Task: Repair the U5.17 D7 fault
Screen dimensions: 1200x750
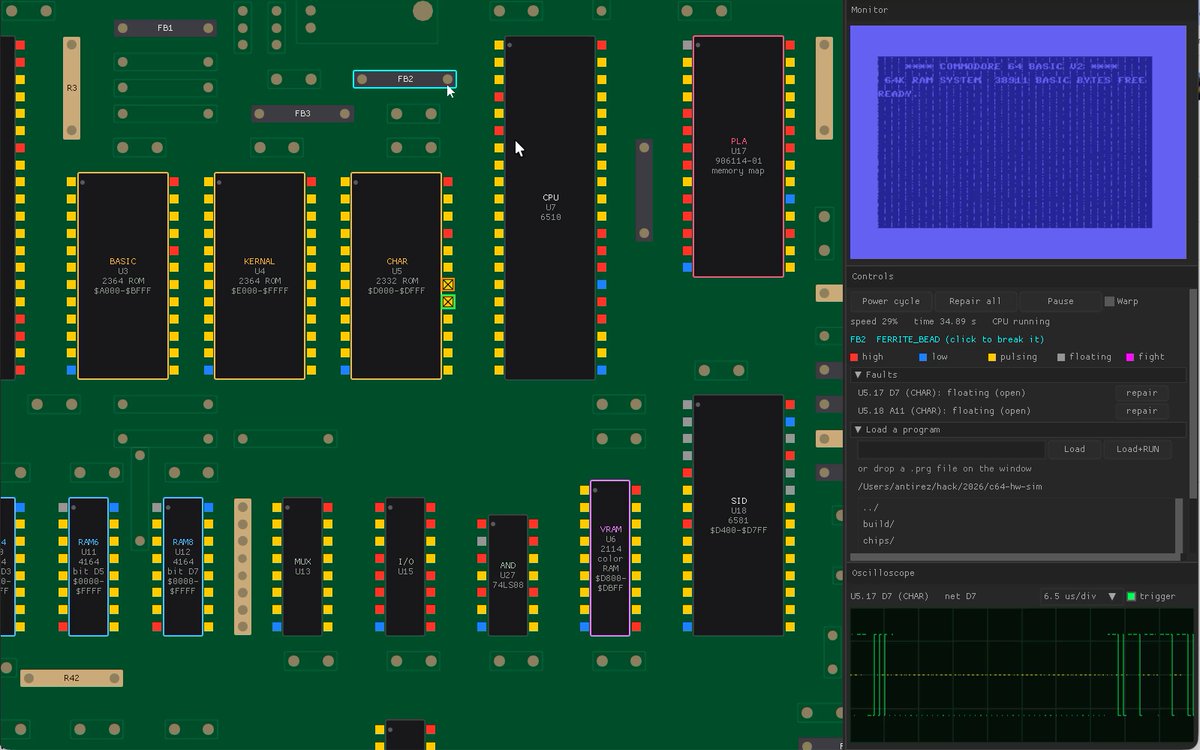Action: click(1141, 393)
